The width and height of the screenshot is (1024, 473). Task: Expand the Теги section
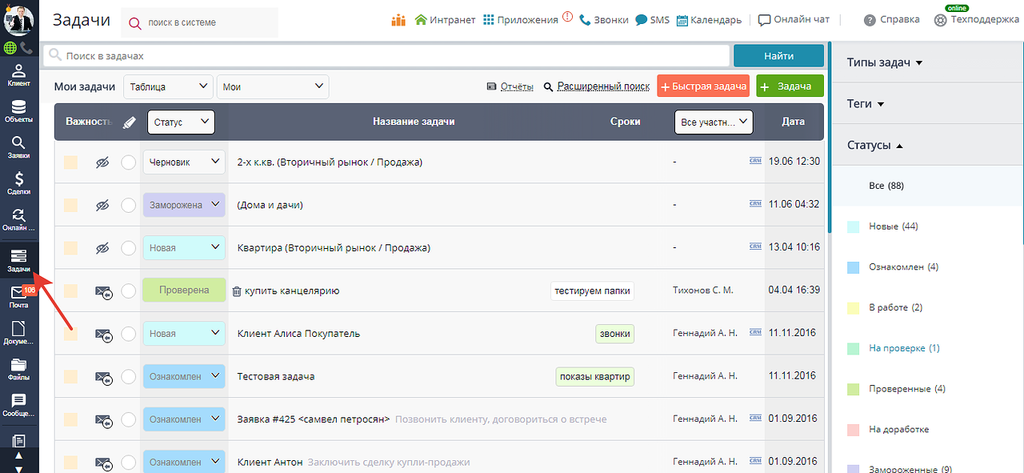865,104
